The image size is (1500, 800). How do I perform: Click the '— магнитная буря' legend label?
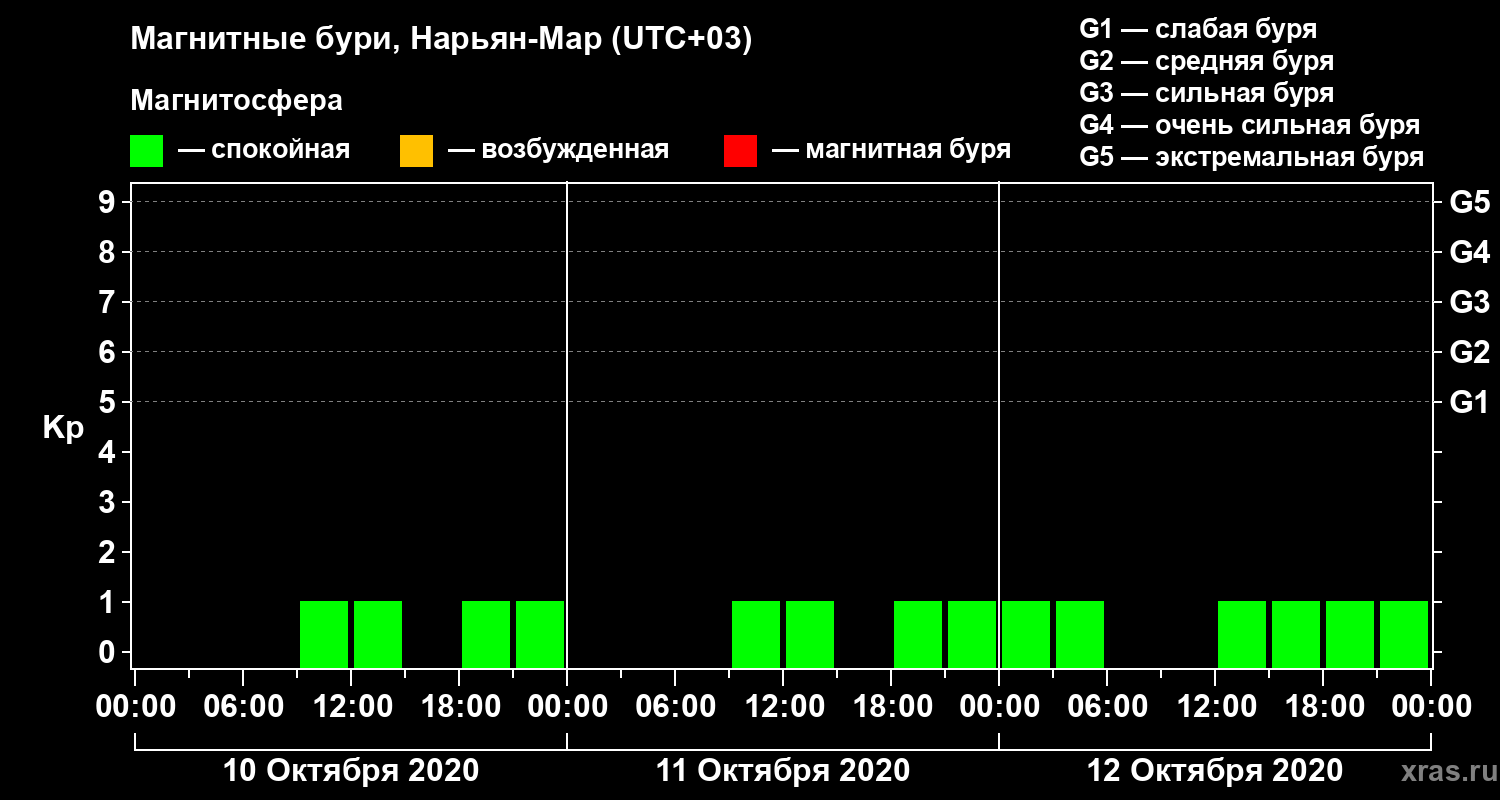[x=891, y=150]
